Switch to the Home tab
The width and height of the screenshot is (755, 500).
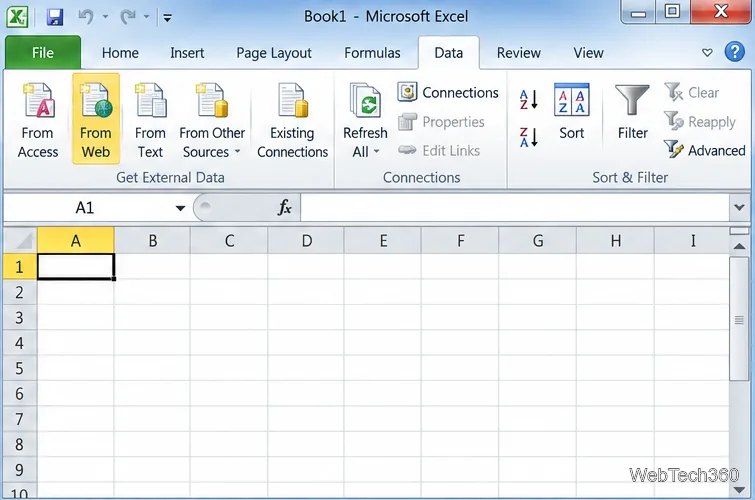[120, 53]
